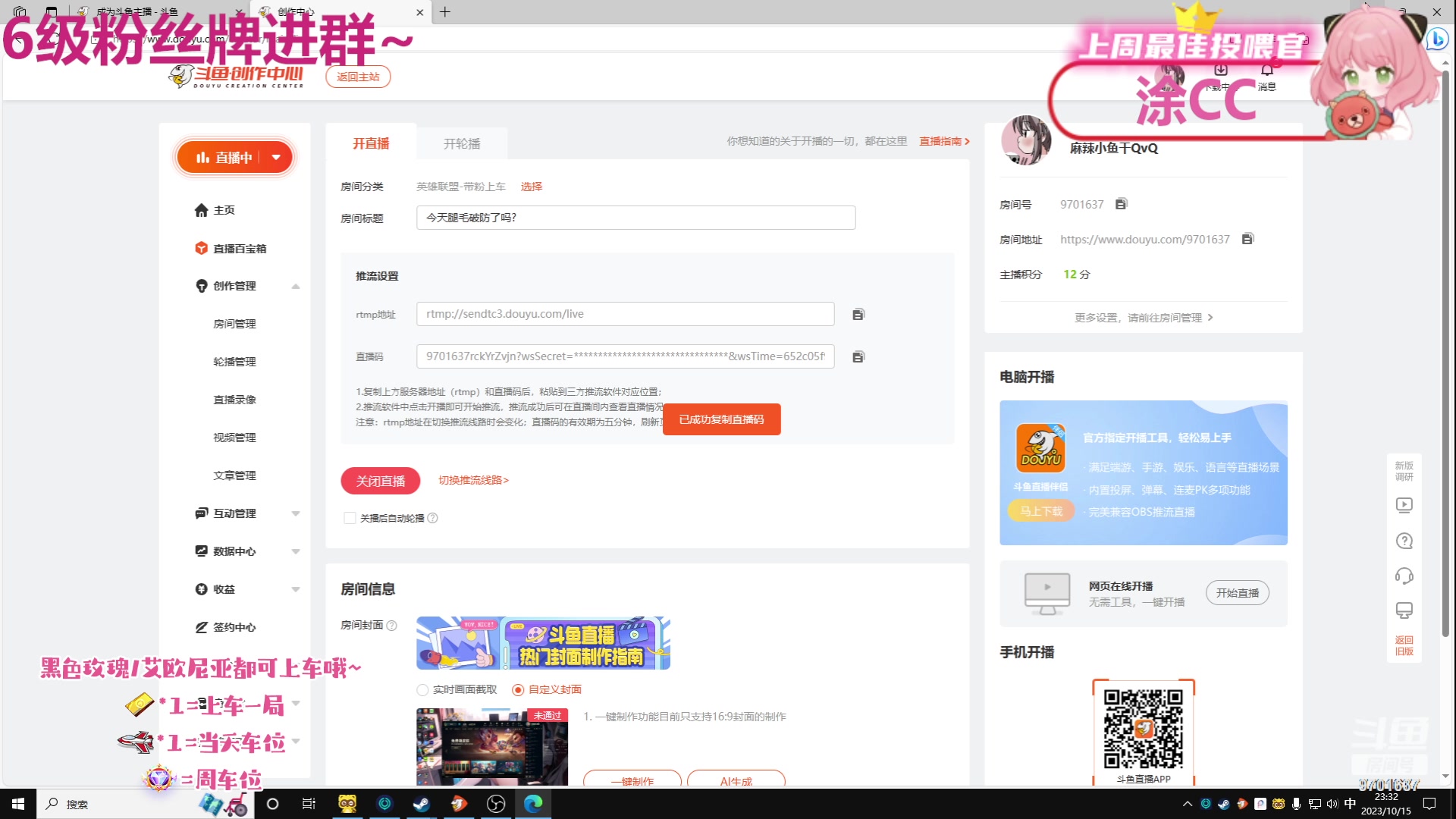
Task: Switch to the 开轮播 tab
Action: 462,143
